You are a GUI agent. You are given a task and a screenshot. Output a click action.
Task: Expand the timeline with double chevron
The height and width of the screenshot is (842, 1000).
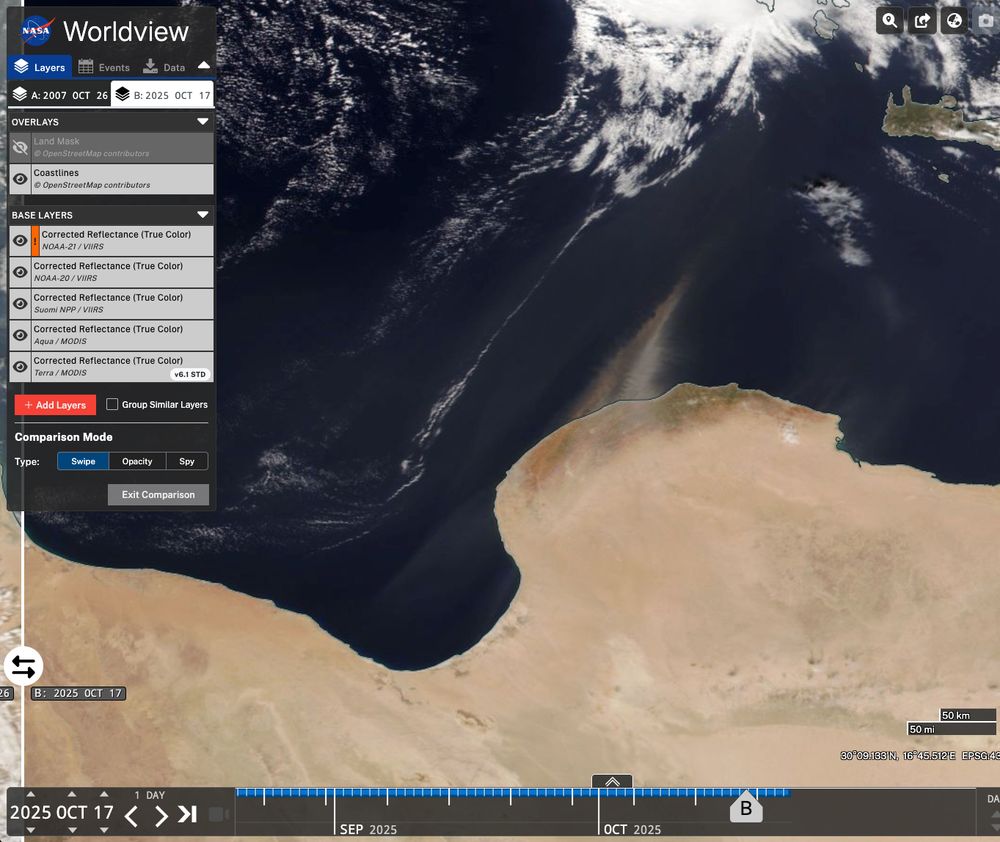coord(612,781)
